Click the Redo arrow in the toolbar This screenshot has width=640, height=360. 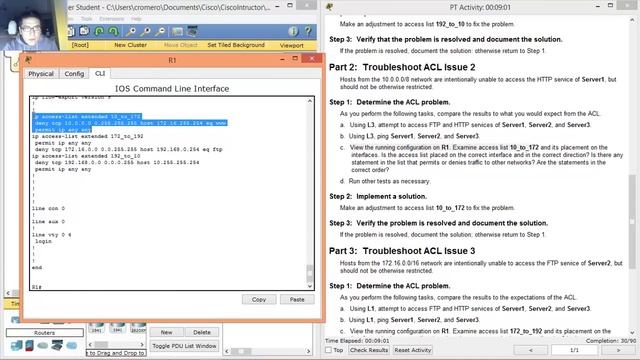113,31
